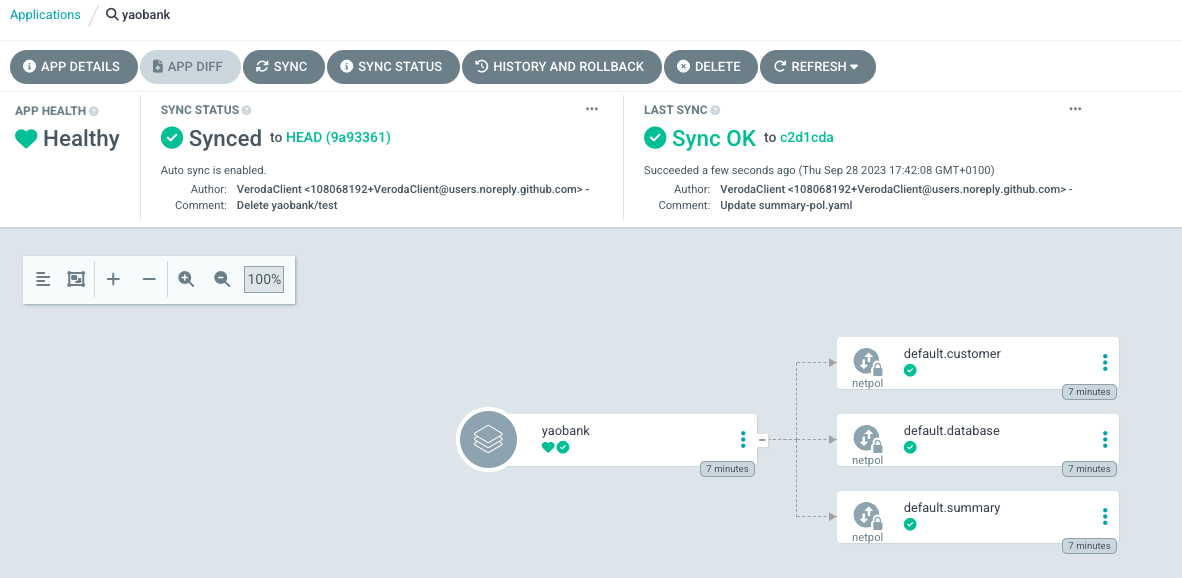Click default.database synced check icon
This screenshot has width=1182, height=578.
tap(910, 448)
